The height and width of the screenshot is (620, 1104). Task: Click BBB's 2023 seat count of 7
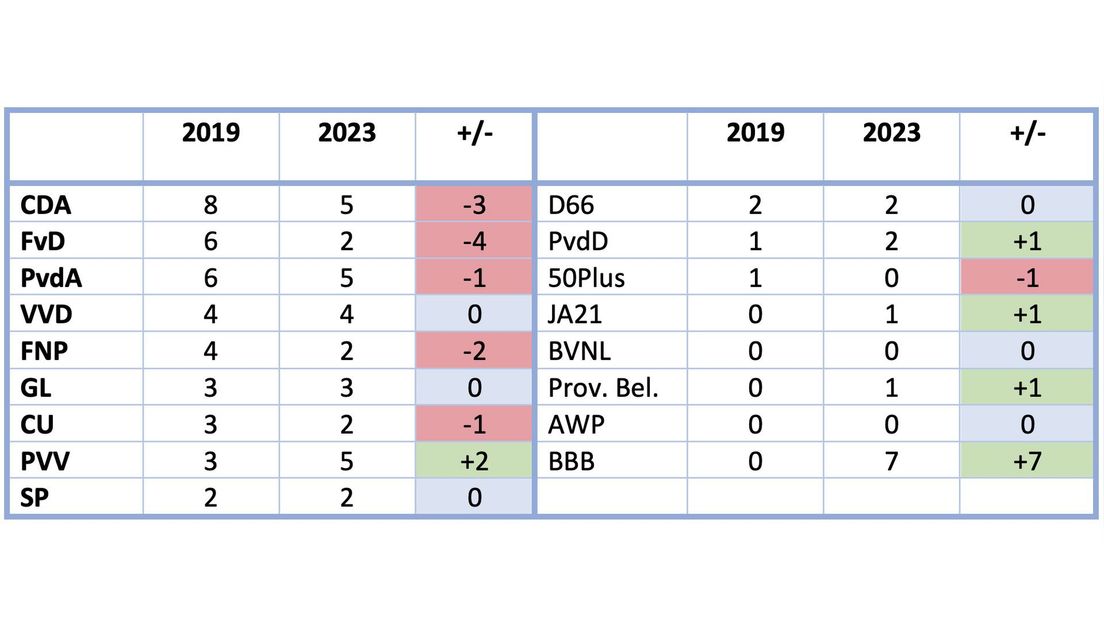tap(891, 459)
